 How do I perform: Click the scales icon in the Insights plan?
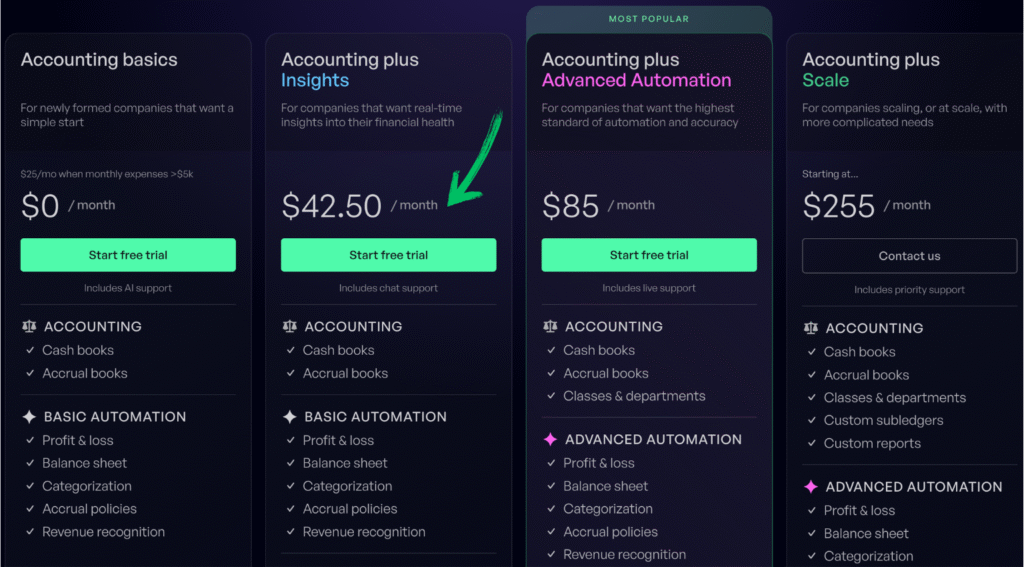[290, 326]
